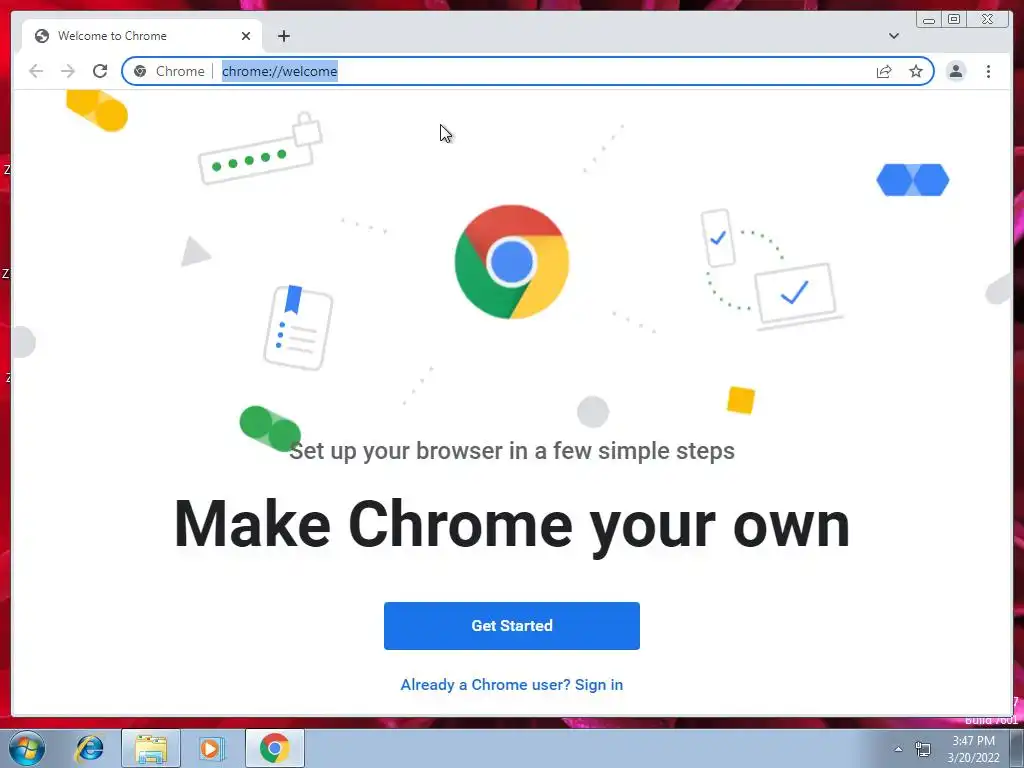Launch Internet Explorer from the taskbar
The image size is (1024, 768).
[89, 748]
